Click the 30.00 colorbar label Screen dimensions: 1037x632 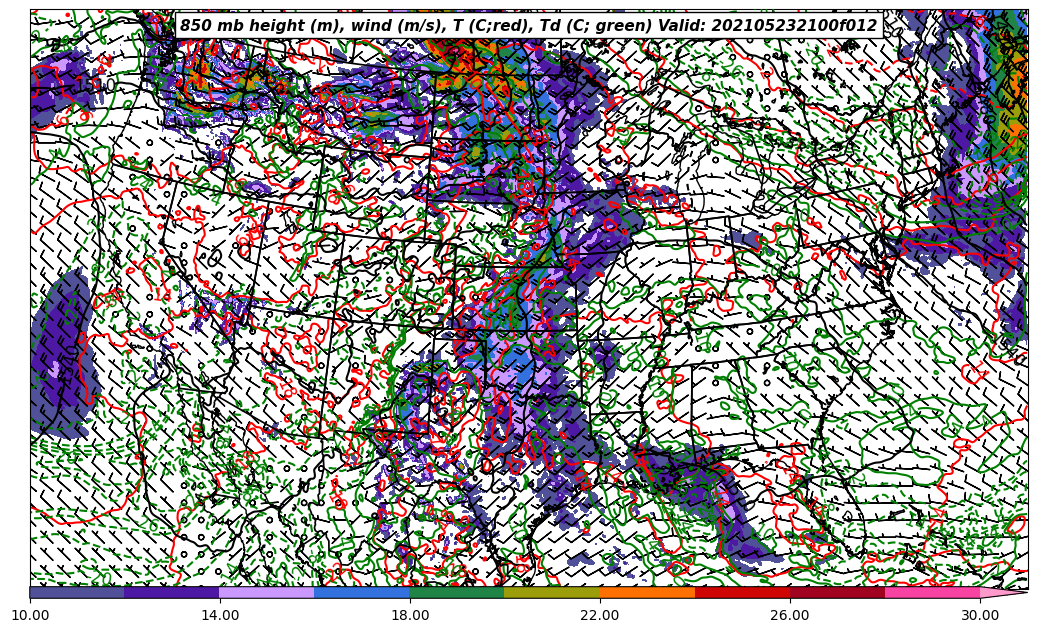pos(980,615)
